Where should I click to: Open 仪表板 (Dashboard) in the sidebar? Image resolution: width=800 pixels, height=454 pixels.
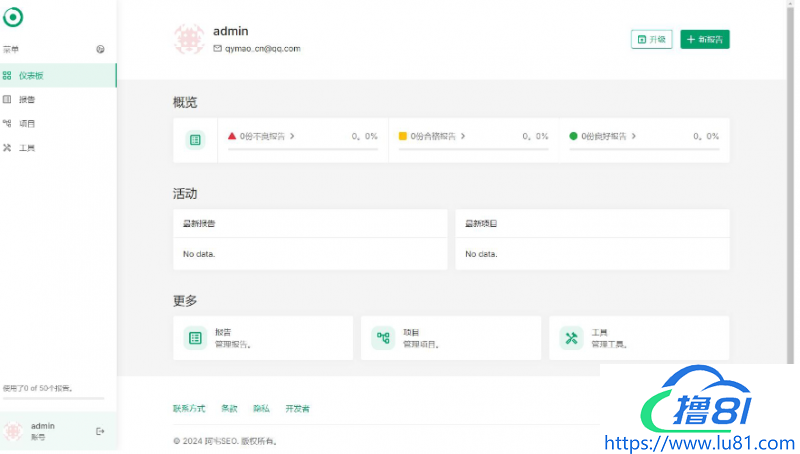point(30,75)
